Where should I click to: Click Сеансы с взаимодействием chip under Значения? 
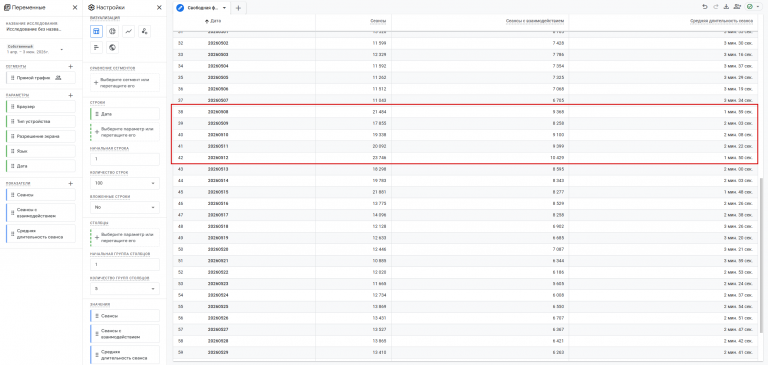tap(124, 334)
